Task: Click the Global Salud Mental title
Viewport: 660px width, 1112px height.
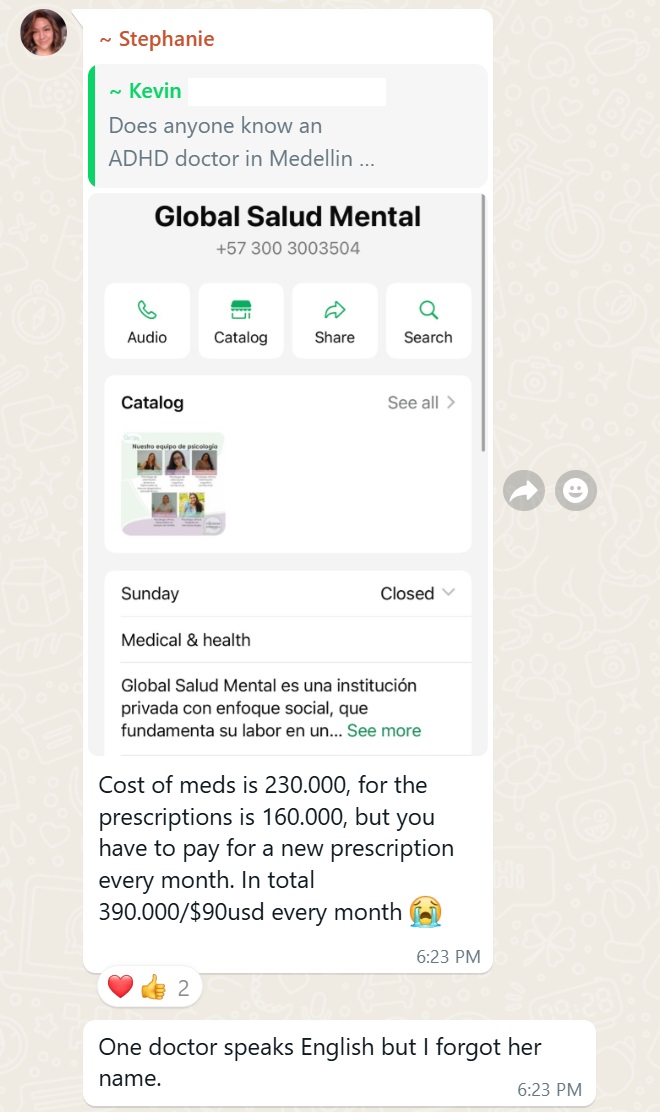Action: coord(288,216)
